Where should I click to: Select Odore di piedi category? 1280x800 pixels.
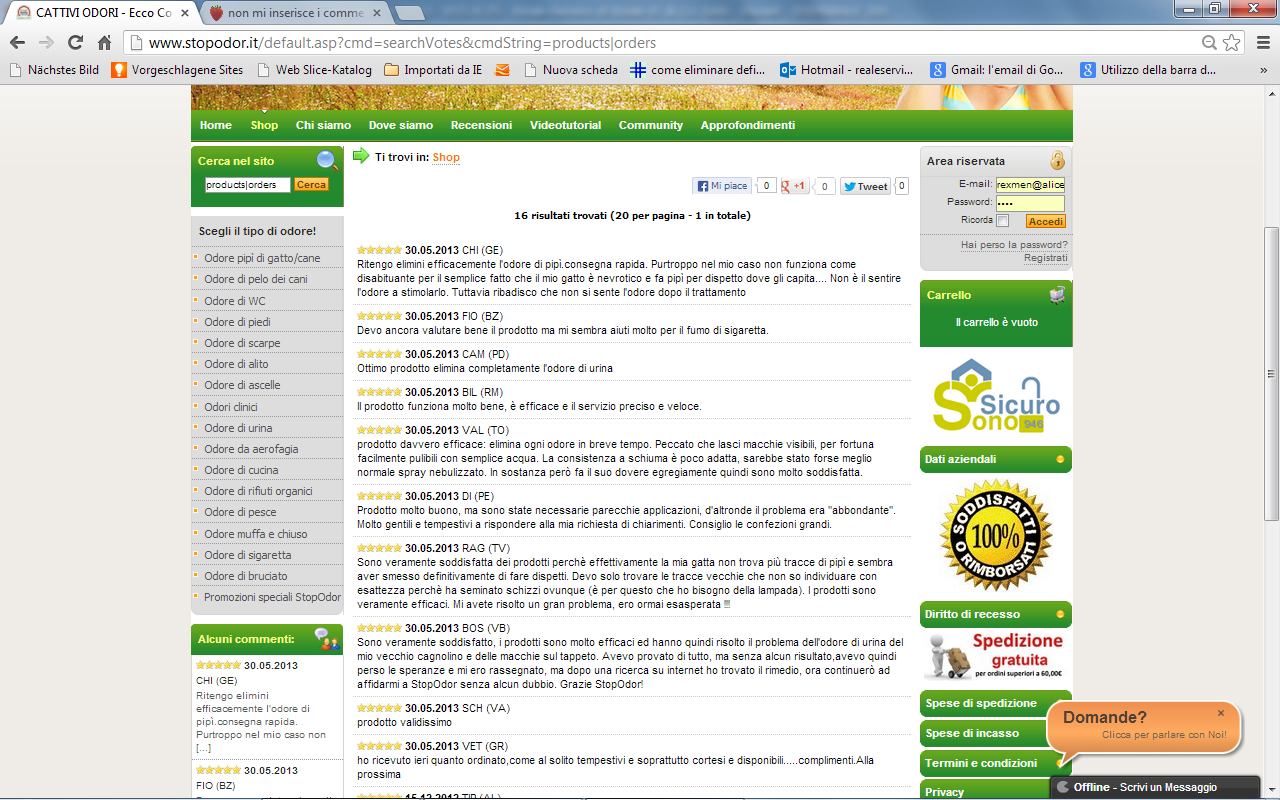pos(237,322)
